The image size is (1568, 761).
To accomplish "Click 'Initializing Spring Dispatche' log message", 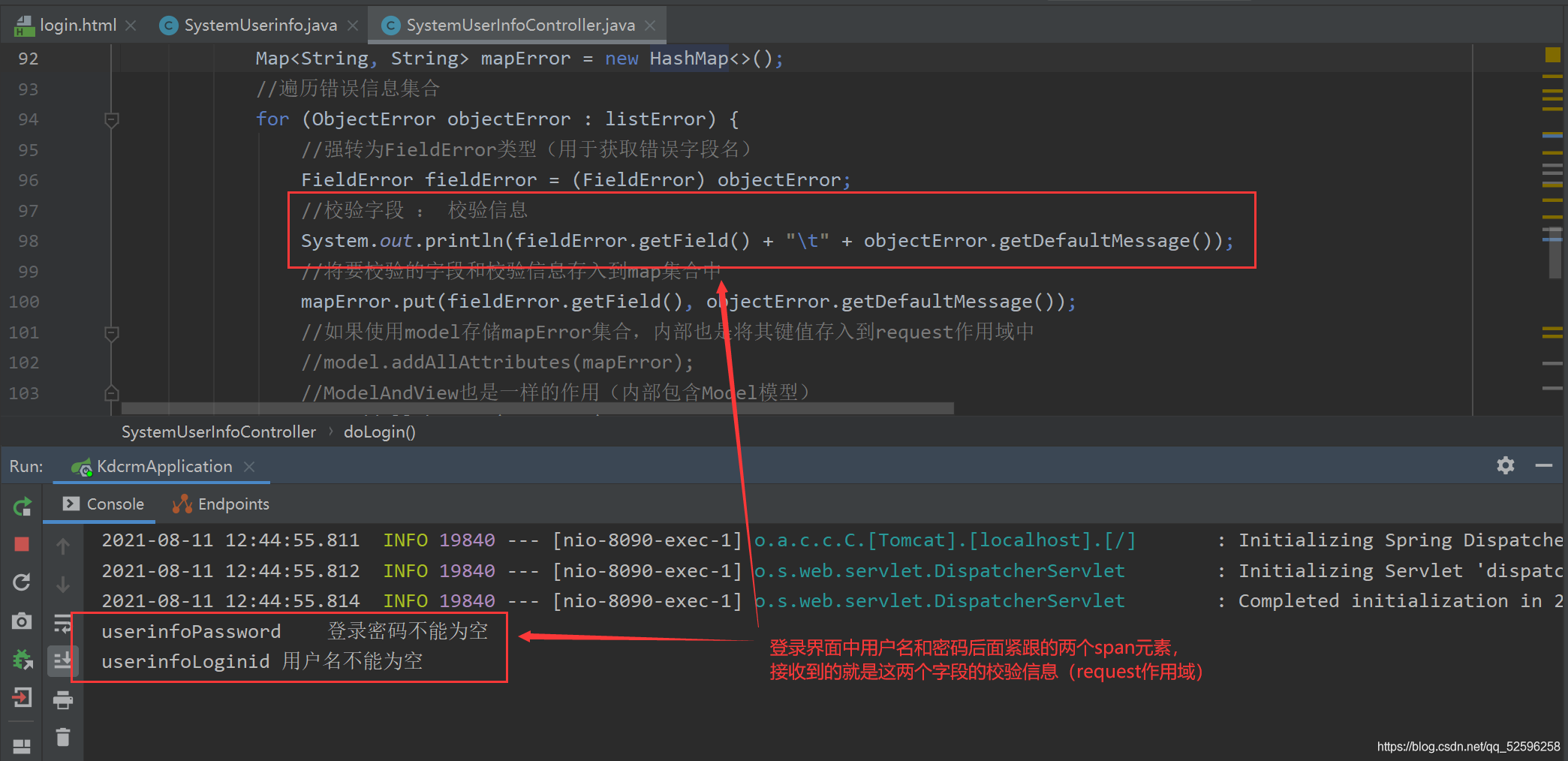I will [1401, 540].
